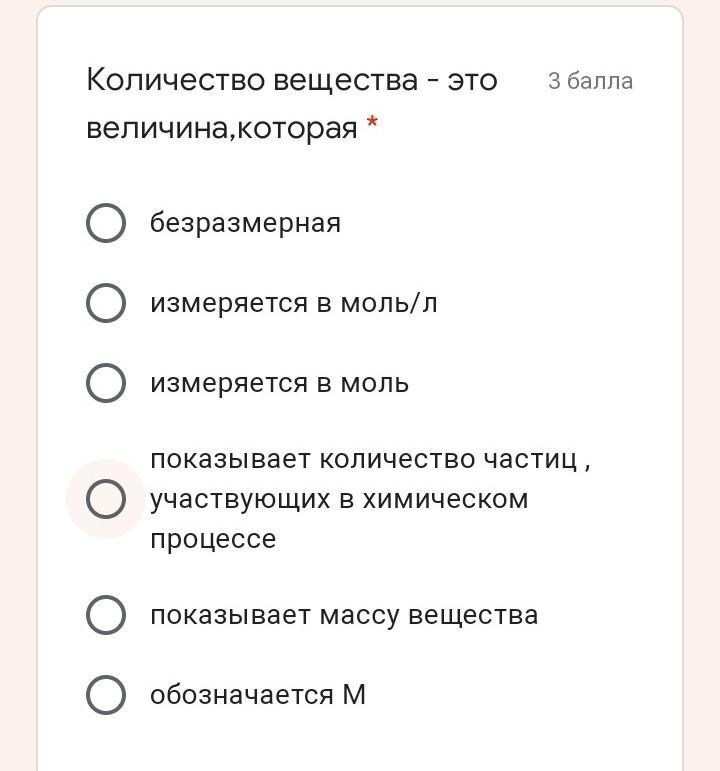Choose the "обозначается М" radio circle
The width and height of the screenshot is (720, 771).
click(106, 695)
